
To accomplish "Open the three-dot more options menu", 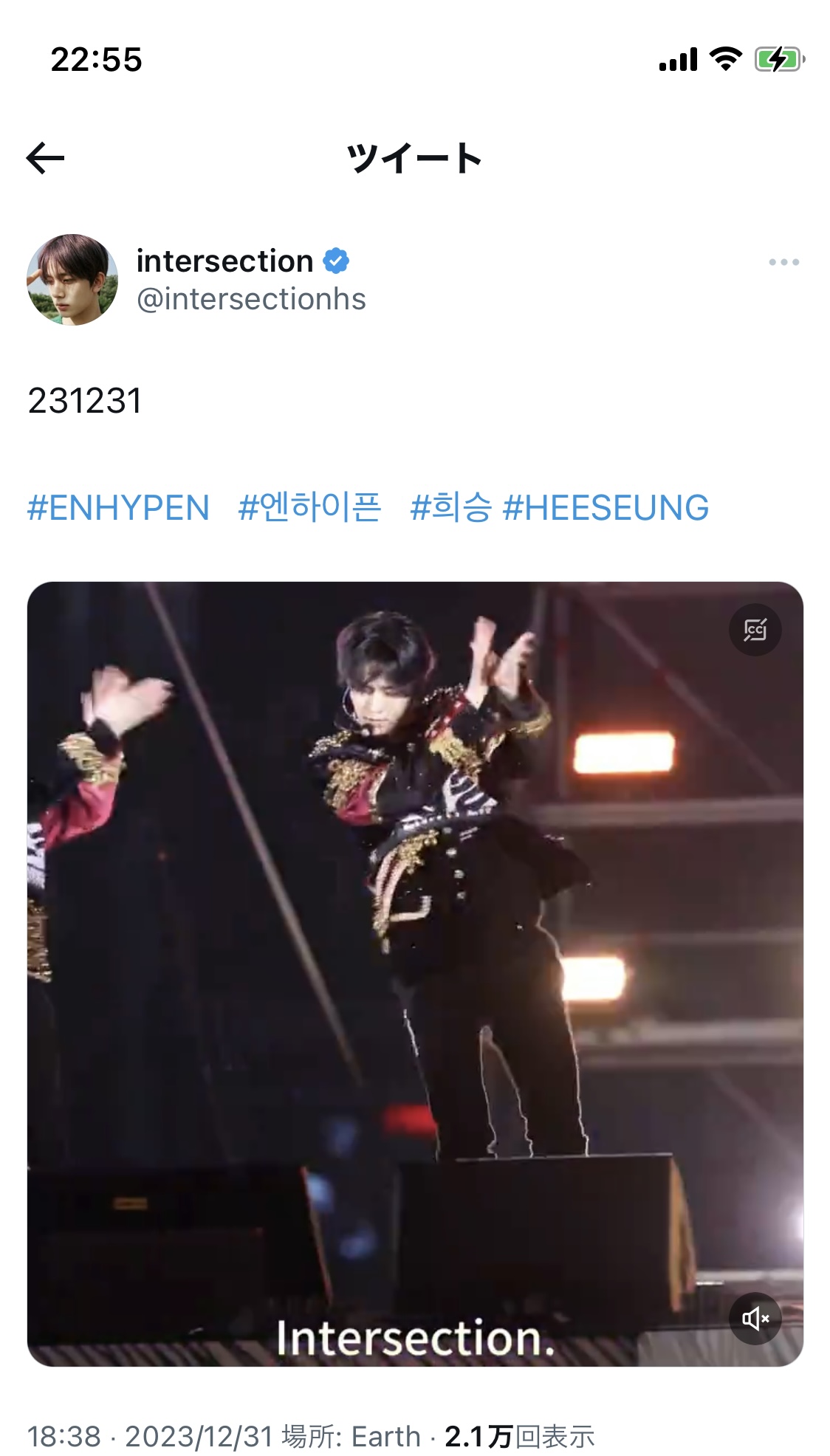I will tap(783, 262).
